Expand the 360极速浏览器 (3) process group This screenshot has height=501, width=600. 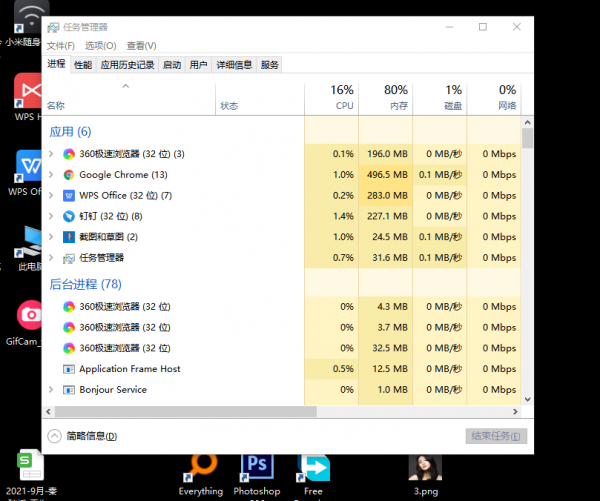tap(51, 154)
